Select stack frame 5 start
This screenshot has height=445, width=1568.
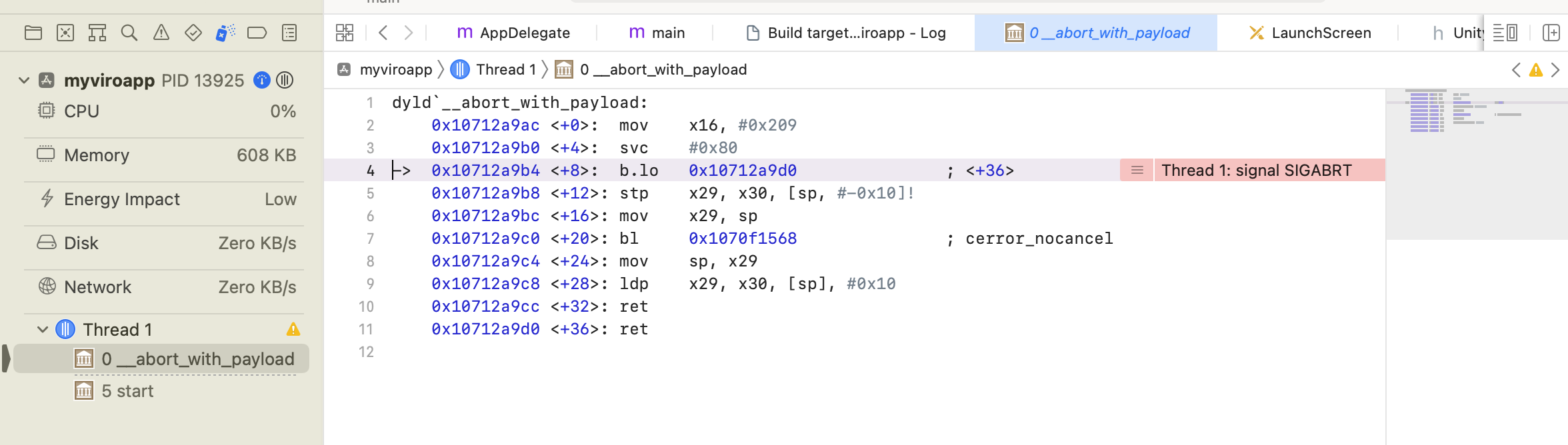coord(115,391)
